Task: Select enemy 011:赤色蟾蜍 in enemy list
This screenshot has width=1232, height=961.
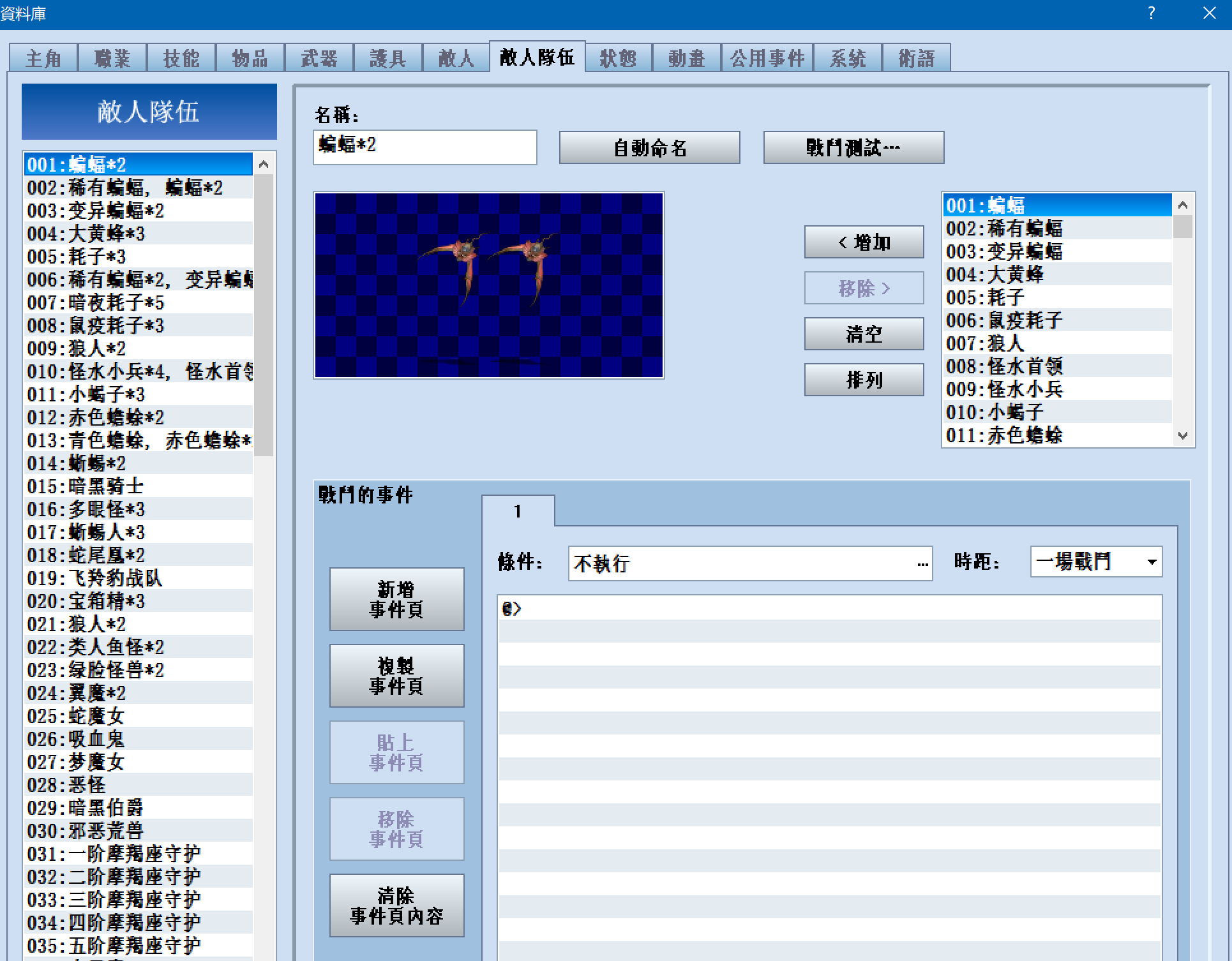Action: pyautogui.click(x=1057, y=436)
